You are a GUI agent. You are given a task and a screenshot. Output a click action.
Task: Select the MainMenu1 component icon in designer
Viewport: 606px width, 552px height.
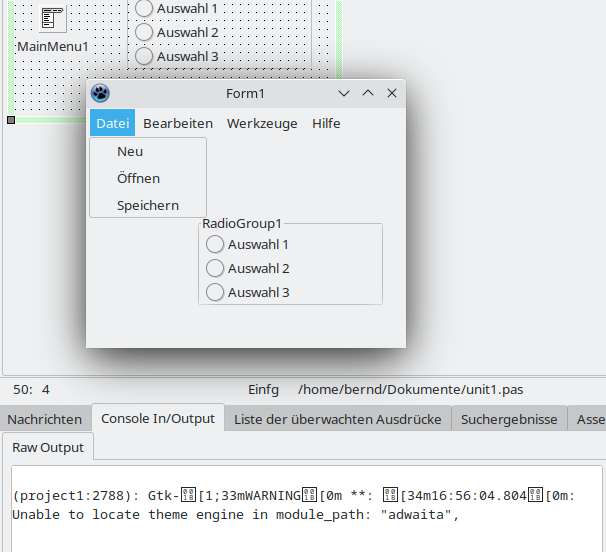[x=53, y=20]
